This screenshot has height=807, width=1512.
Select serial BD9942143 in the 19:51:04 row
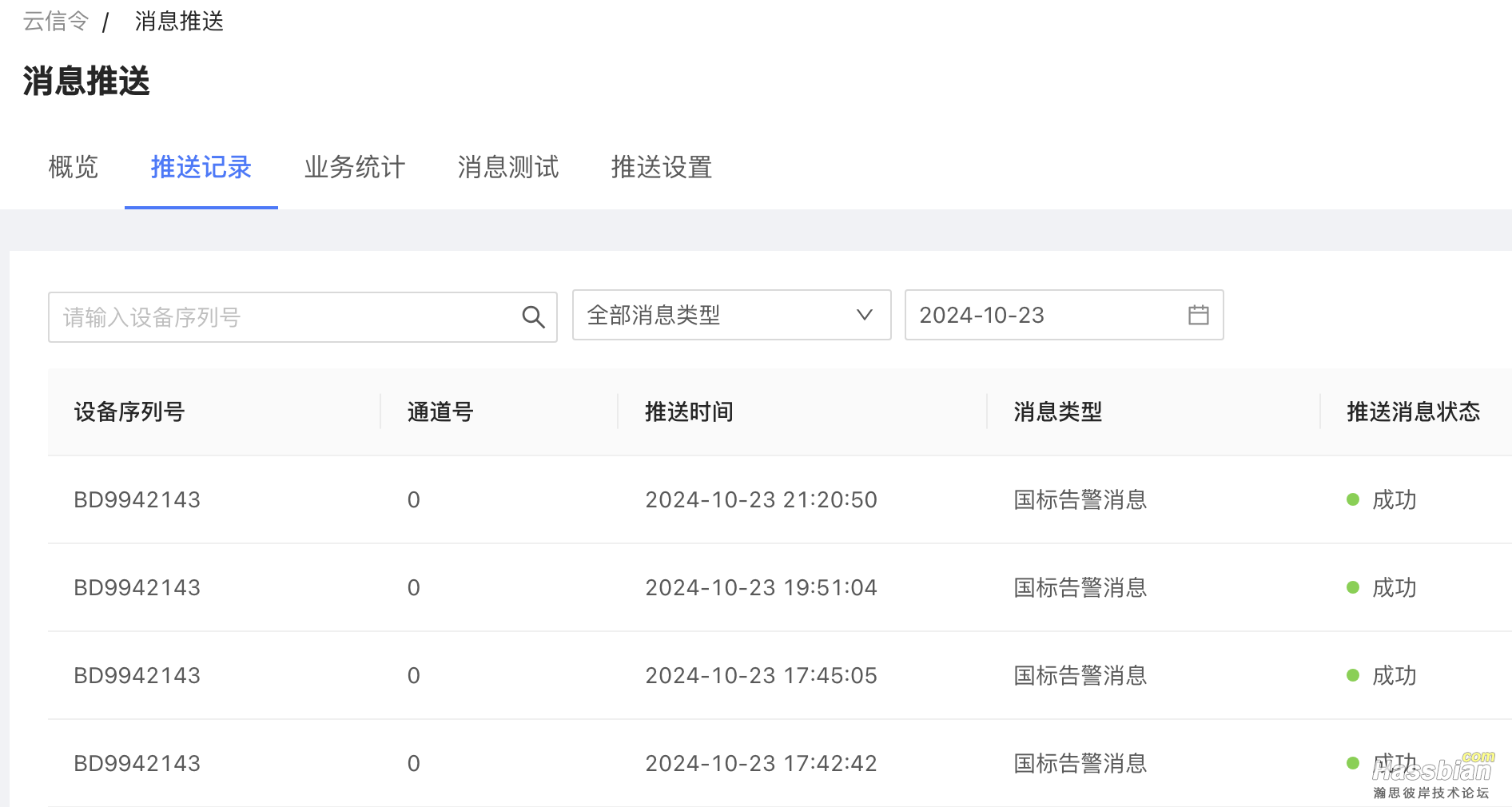[x=137, y=587]
